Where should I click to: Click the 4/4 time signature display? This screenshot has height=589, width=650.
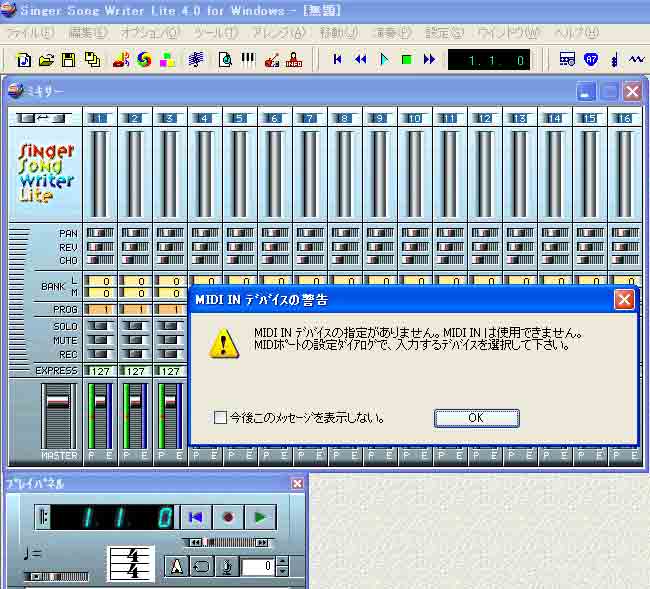[x=131, y=565]
